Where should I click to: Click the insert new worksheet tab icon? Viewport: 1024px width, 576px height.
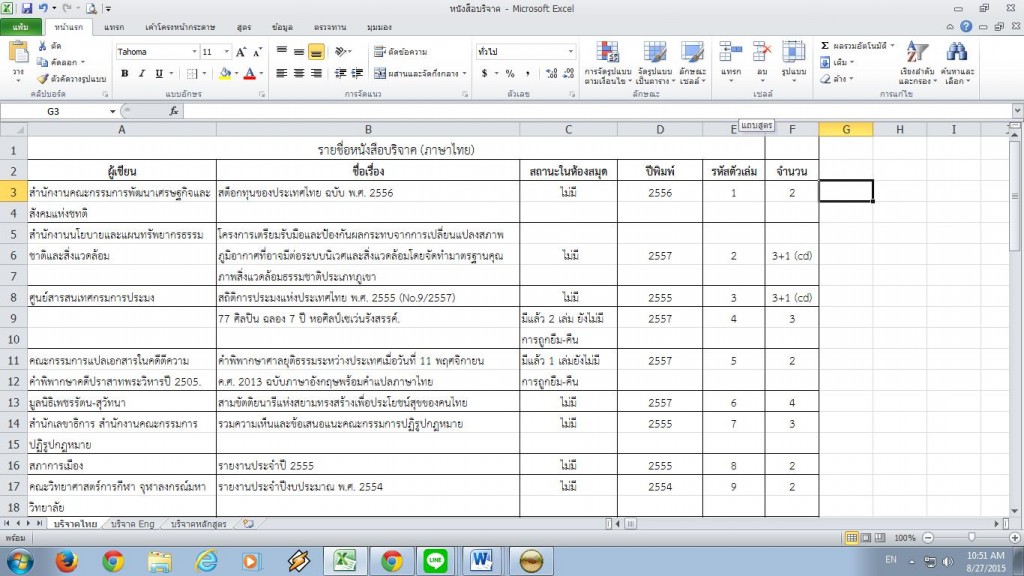point(248,524)
